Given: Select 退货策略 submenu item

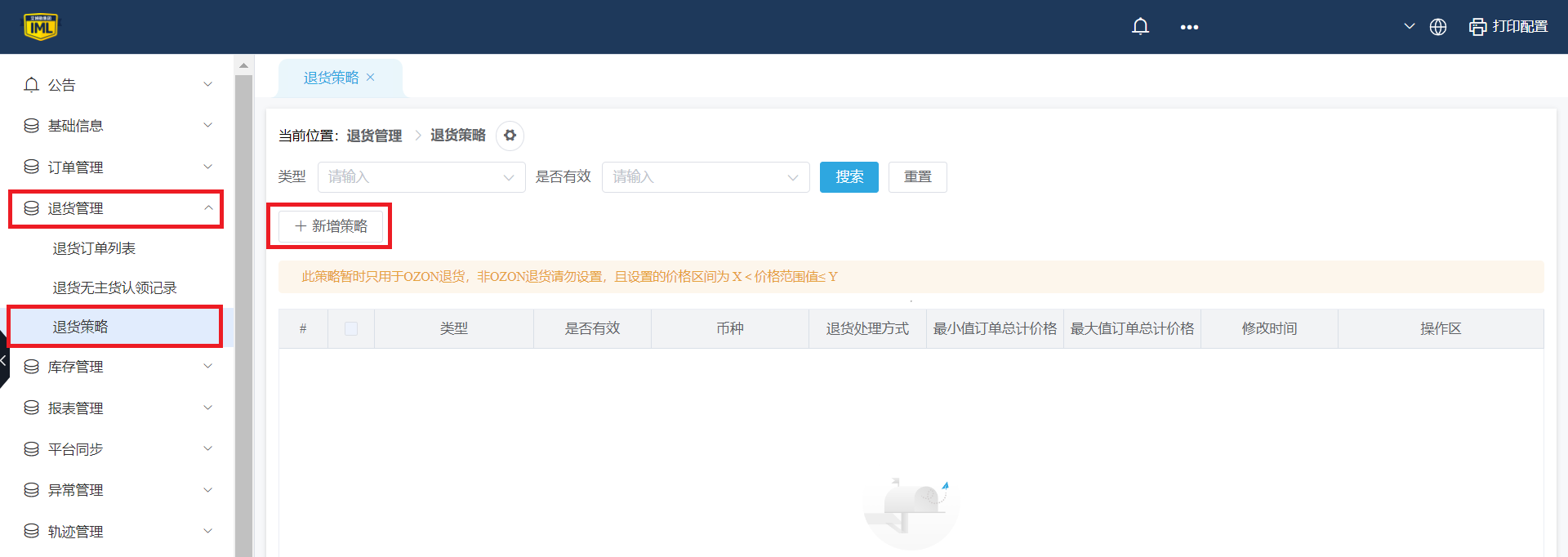Looking at the screenshot, I should [117, 327].
